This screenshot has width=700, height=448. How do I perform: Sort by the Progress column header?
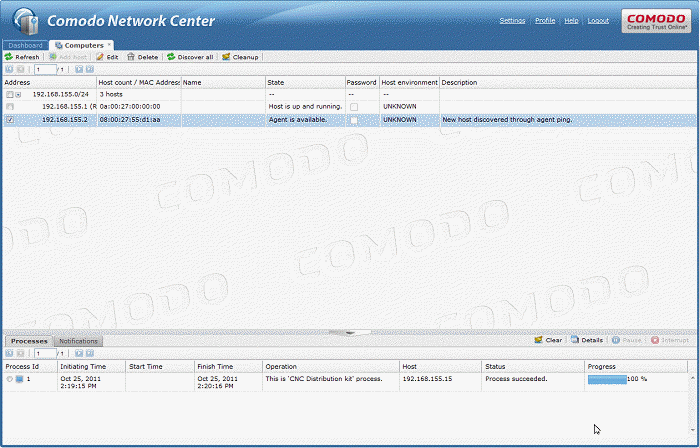[x=636, y=366]
